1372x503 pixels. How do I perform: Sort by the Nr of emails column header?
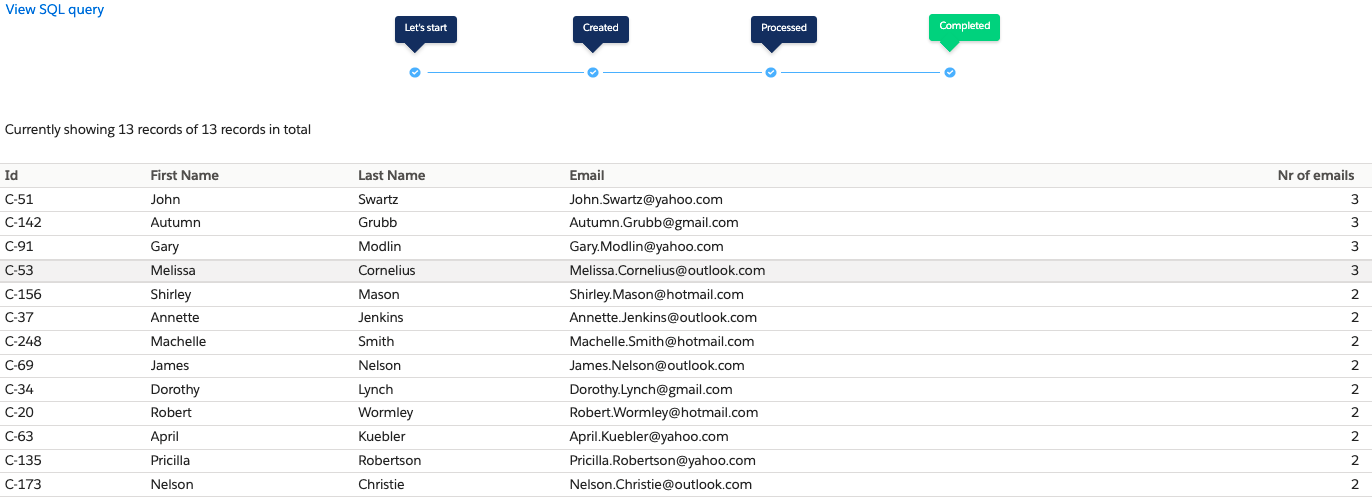[1315, 176]
